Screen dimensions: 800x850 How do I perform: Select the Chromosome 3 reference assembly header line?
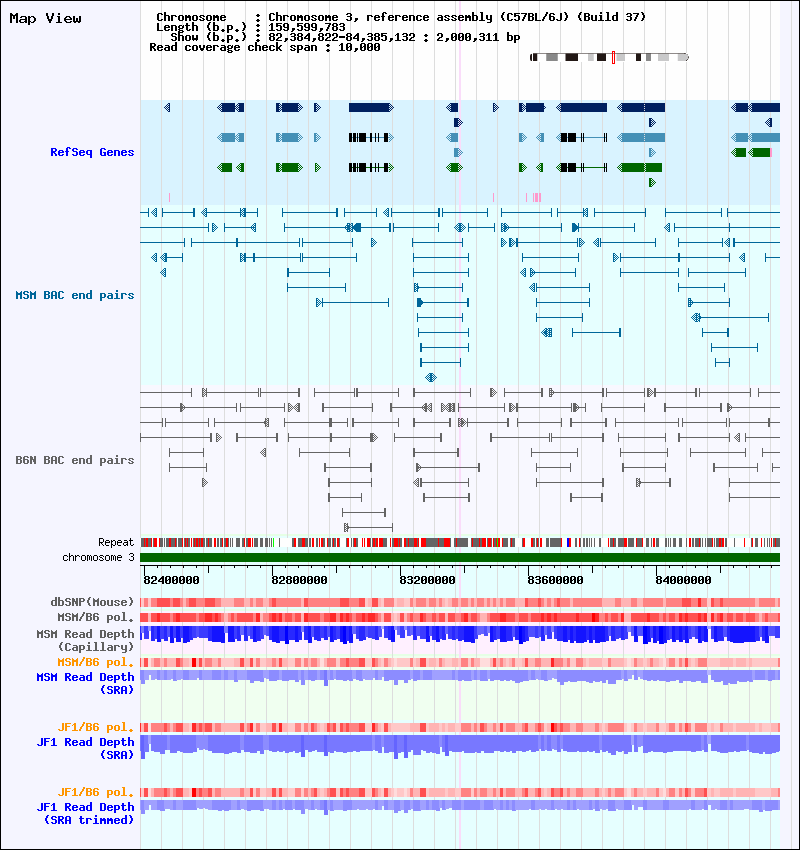(401, 17)
